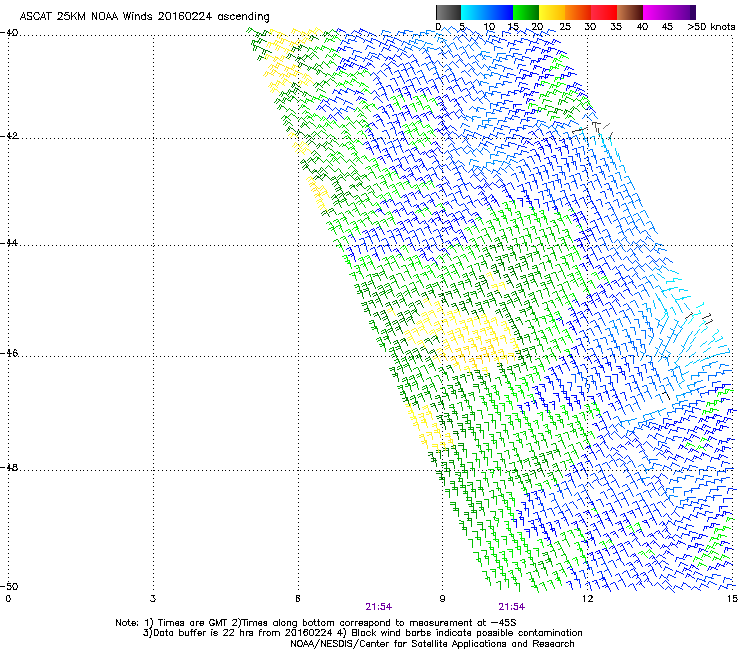Image resolution: width=740 pixels, height=650 pixels.
Task: Click the longitude '6' axis label
Action: [x=298, y=599]
